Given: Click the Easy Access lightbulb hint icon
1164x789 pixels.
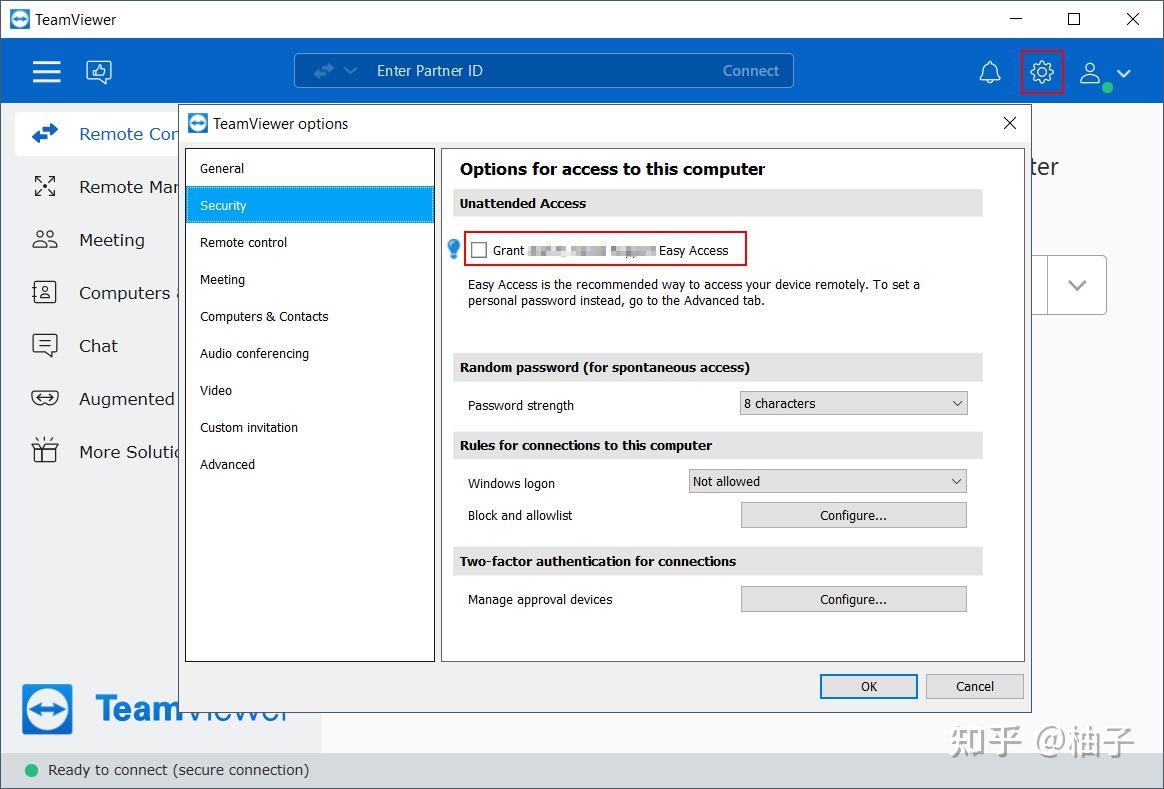Looking at the screenshot, I should tap(454, 248).
